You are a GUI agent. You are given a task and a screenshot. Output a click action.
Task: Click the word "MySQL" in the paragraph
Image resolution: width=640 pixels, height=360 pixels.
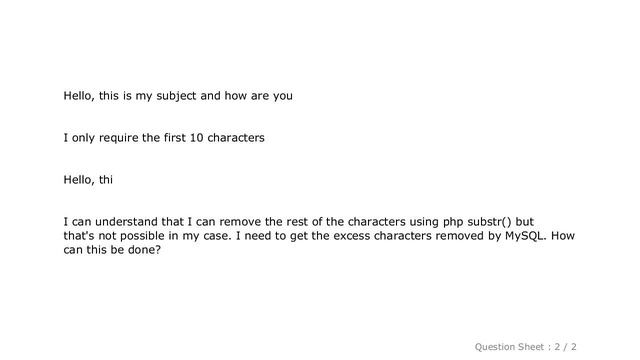[x=524, y=236]
